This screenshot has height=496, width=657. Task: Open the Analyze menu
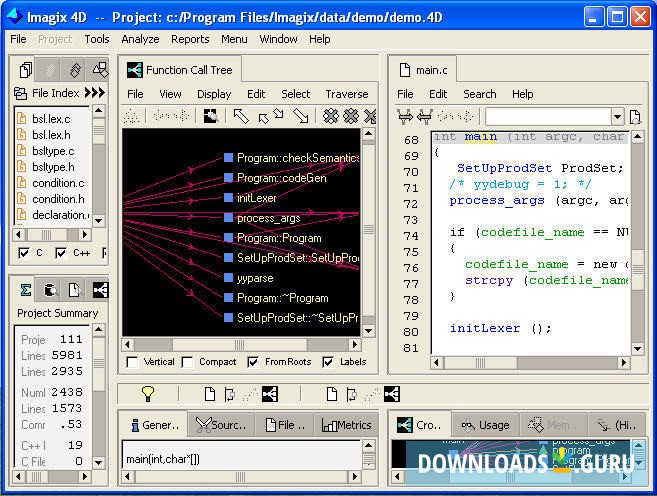tap(140, 39)
